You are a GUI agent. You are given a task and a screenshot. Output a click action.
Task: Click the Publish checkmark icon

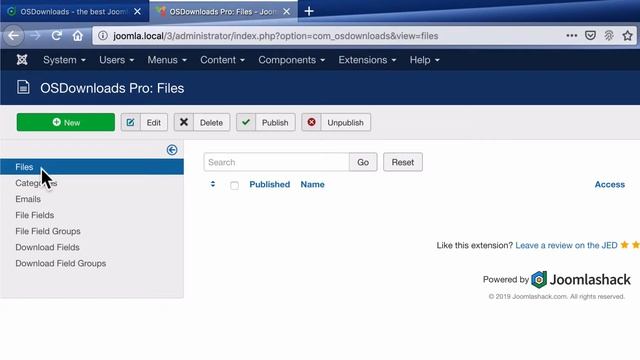(x=246, y=122)
